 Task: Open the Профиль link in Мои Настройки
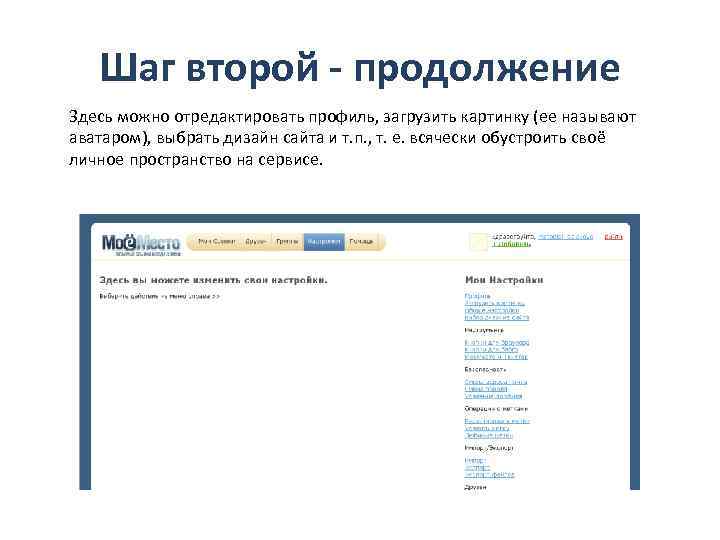click(477, 296)
